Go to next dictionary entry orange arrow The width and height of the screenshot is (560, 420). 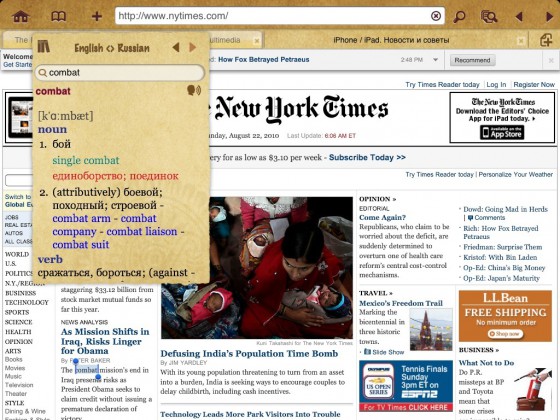point(192,47)
